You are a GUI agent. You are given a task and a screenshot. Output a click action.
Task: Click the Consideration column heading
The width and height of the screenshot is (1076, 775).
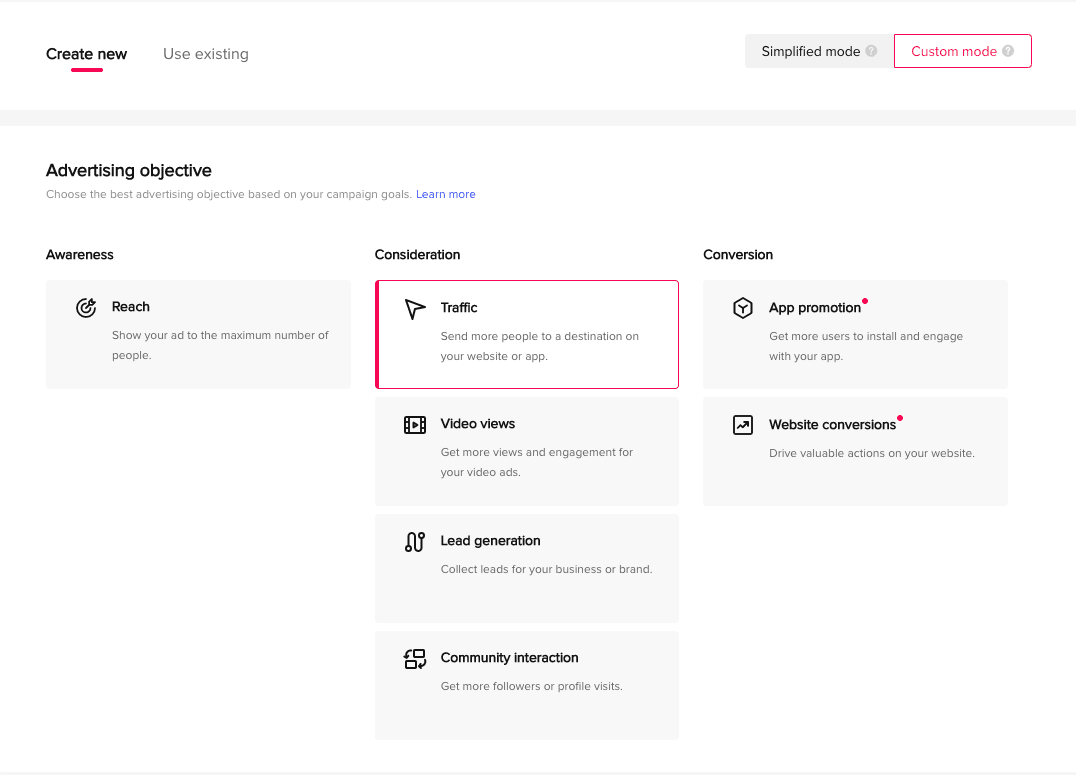417,255
